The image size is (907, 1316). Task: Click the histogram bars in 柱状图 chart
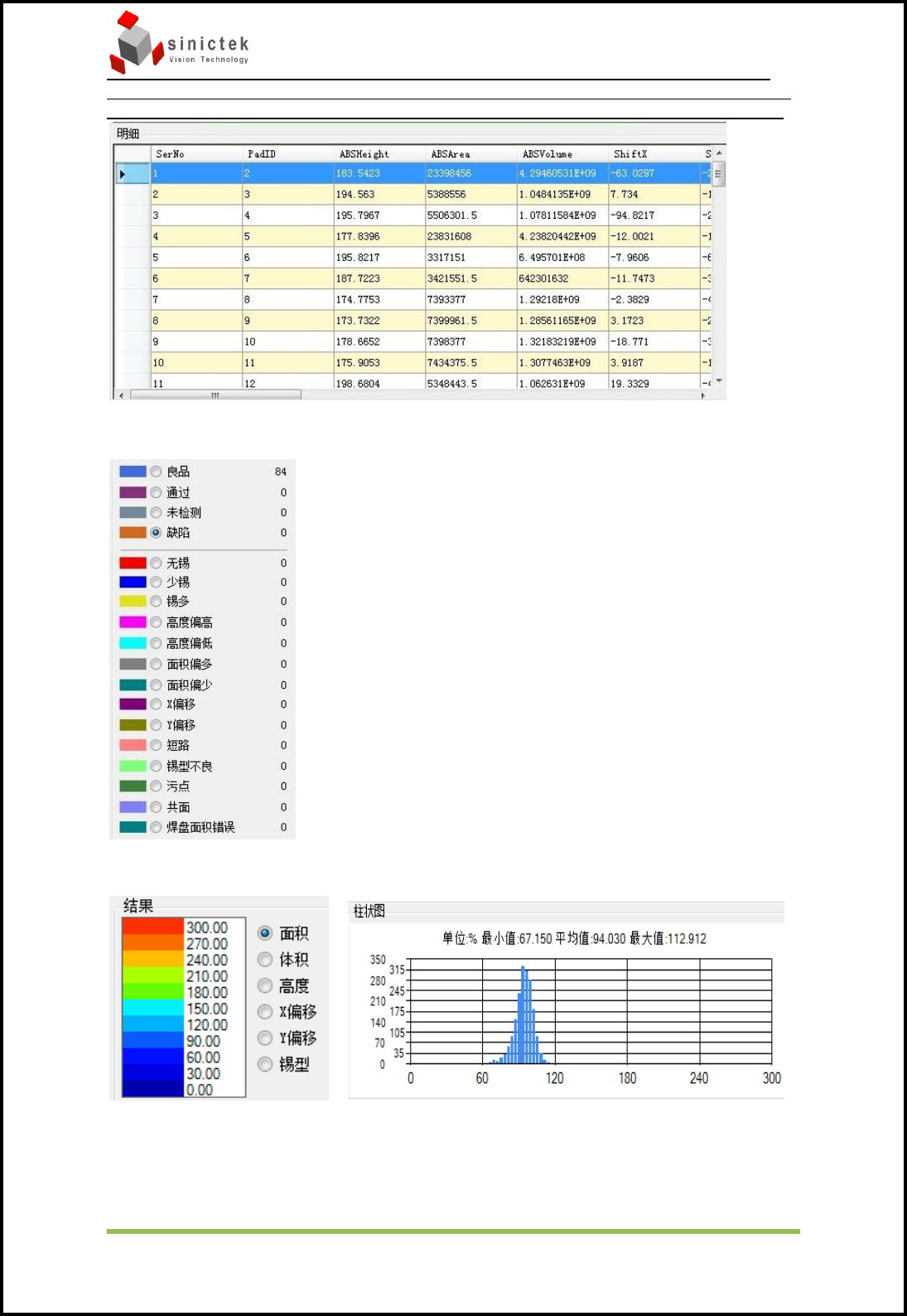[x=520, y=1015]
